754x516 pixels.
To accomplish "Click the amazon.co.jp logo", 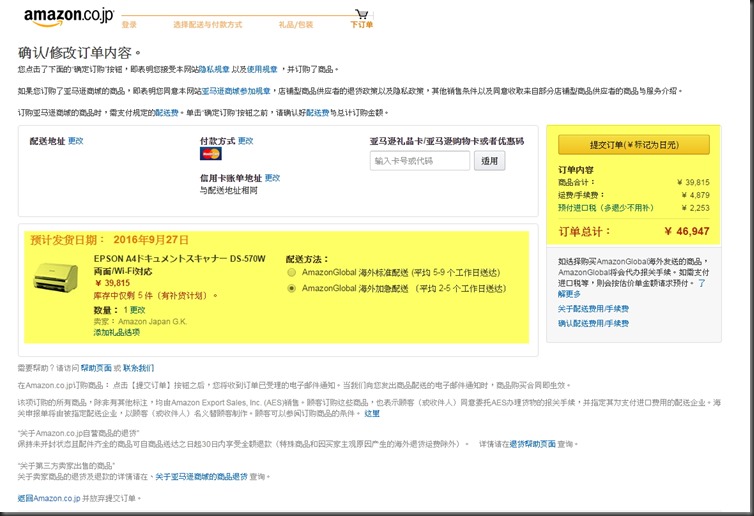I will point(66,16).
